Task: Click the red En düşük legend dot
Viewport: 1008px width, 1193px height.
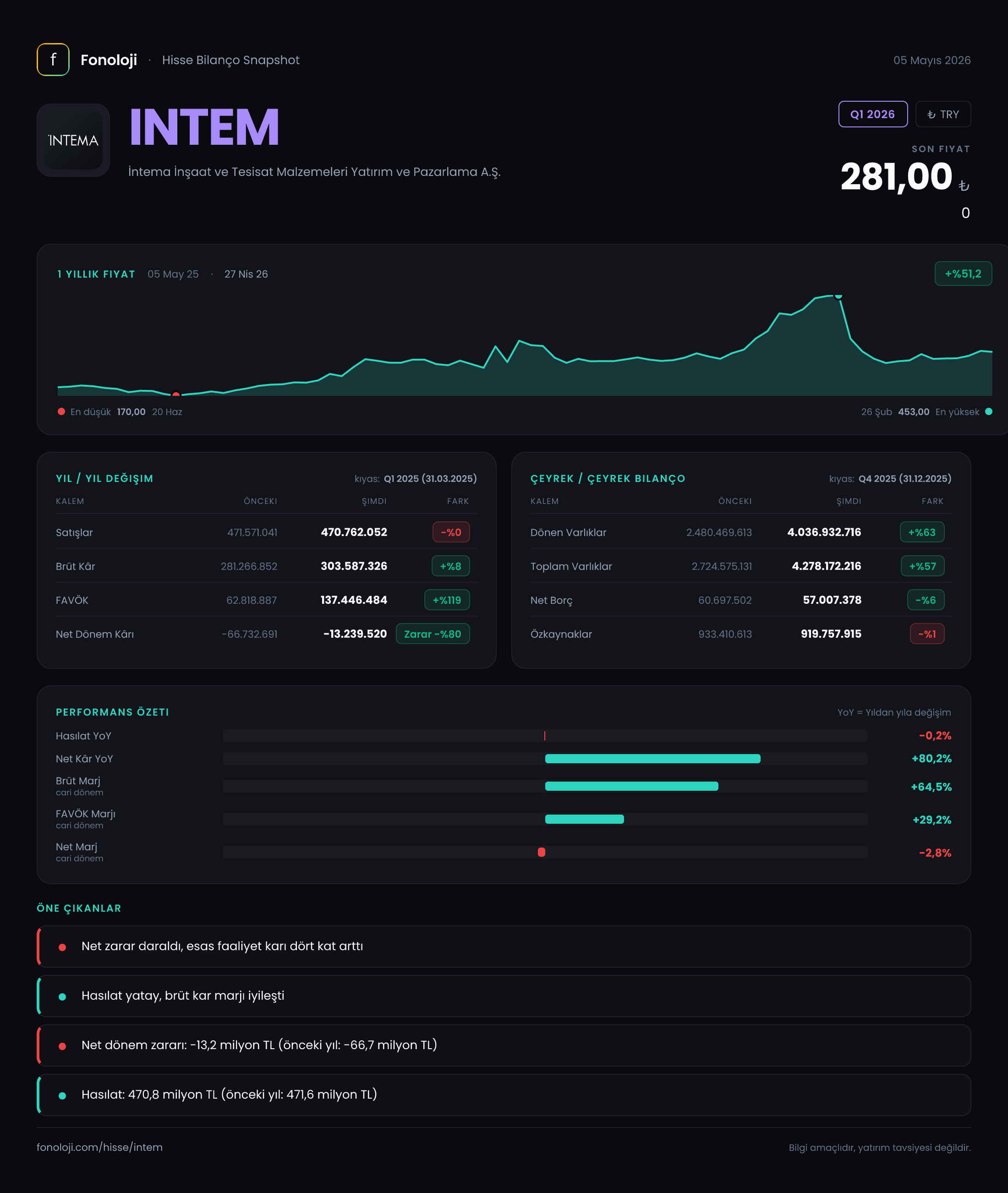Action: point(61,411)
